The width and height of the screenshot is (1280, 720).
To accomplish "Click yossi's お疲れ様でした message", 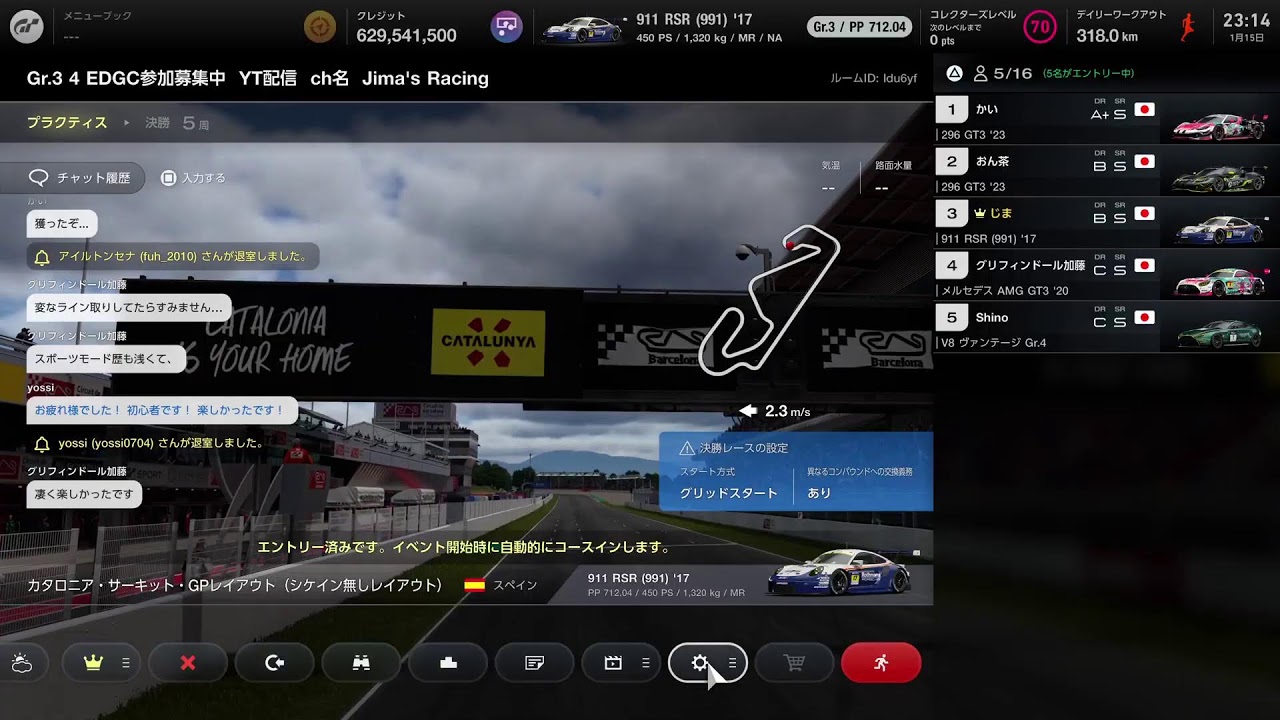I will [161, 410].
